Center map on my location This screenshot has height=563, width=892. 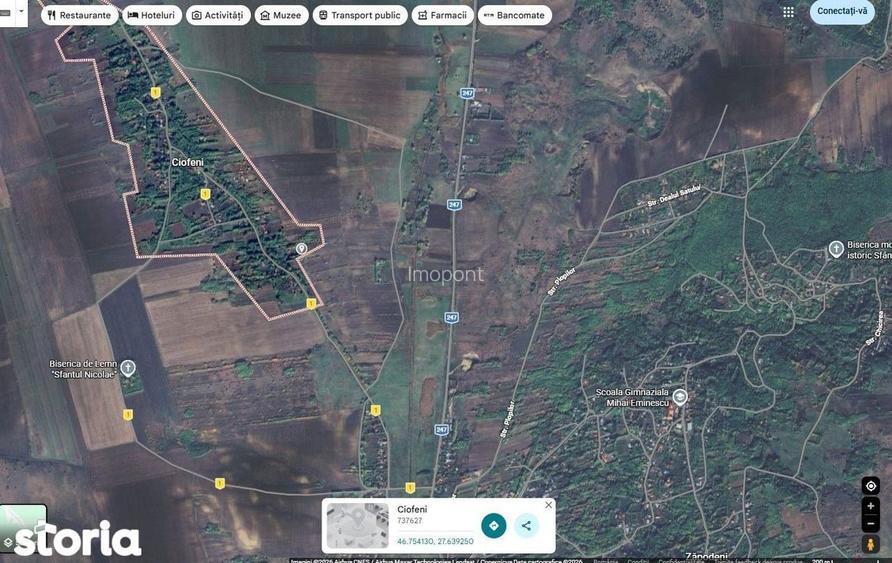(870, 486)
